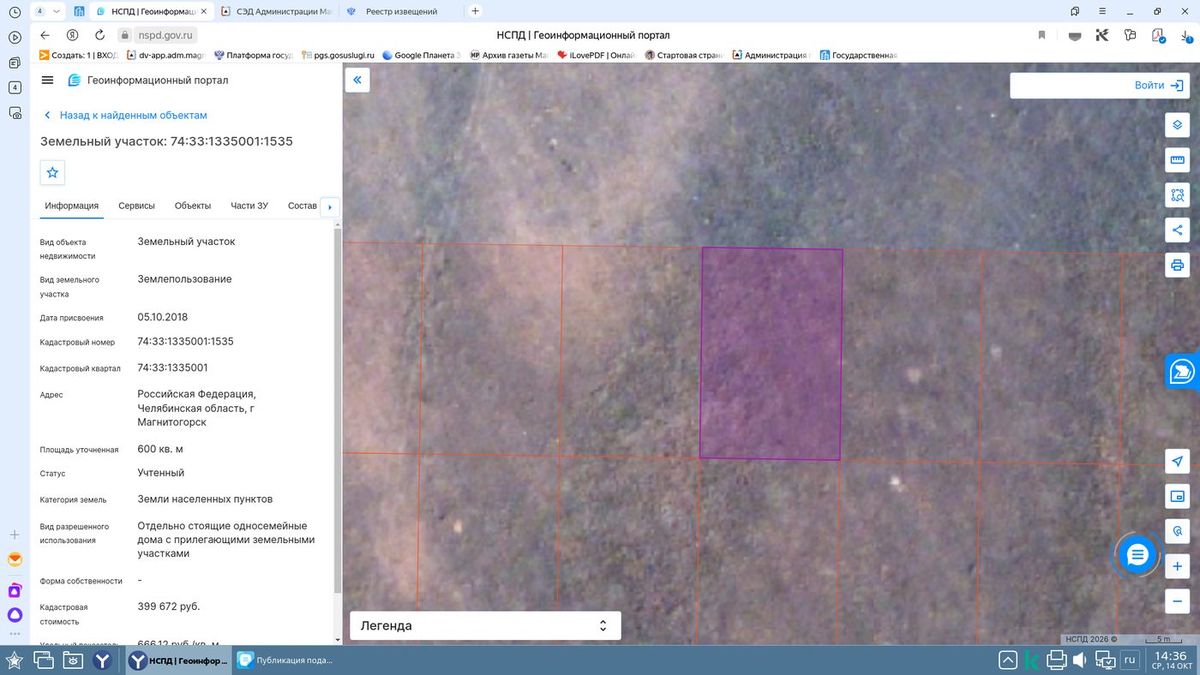Open the Сервисы tab

(137, 206)
